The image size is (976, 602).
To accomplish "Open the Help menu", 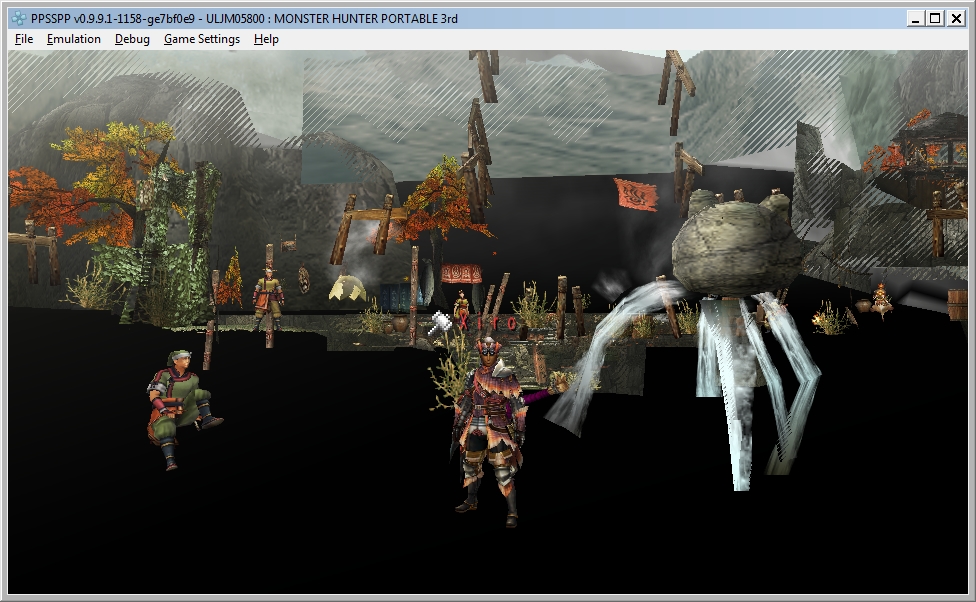I will click(x=266, y=39).
